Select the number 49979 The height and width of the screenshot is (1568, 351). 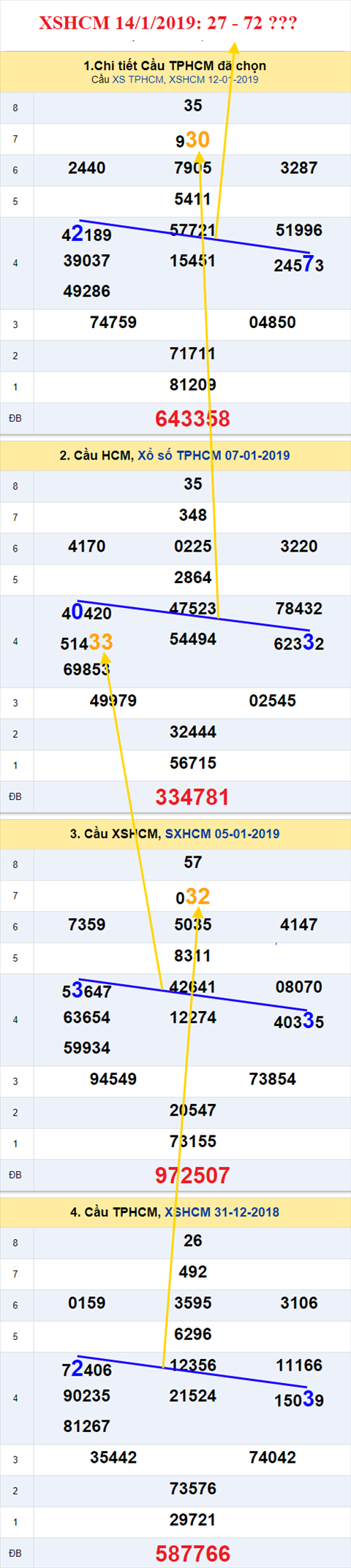point(113,701)
